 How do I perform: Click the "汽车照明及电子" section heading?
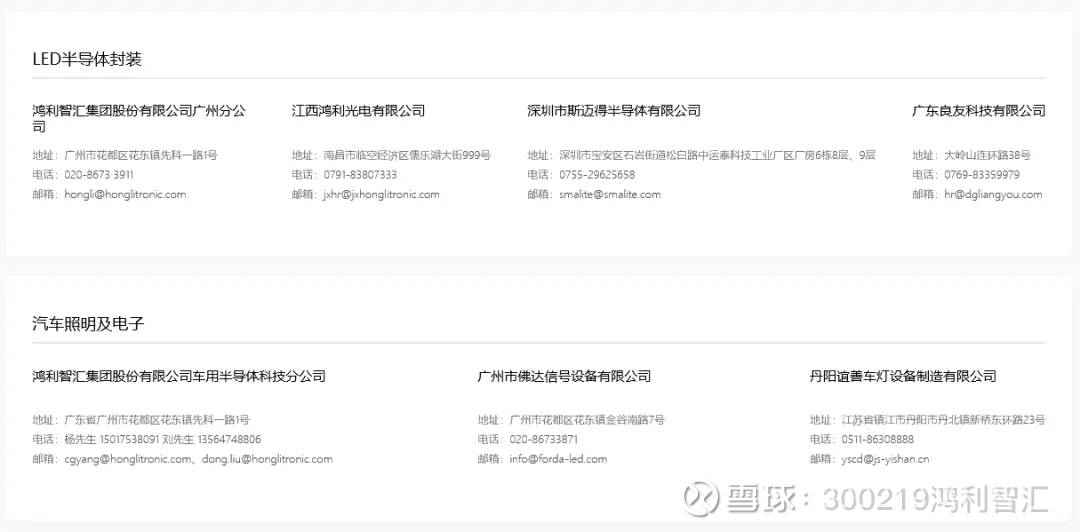(x=88, y=324)
